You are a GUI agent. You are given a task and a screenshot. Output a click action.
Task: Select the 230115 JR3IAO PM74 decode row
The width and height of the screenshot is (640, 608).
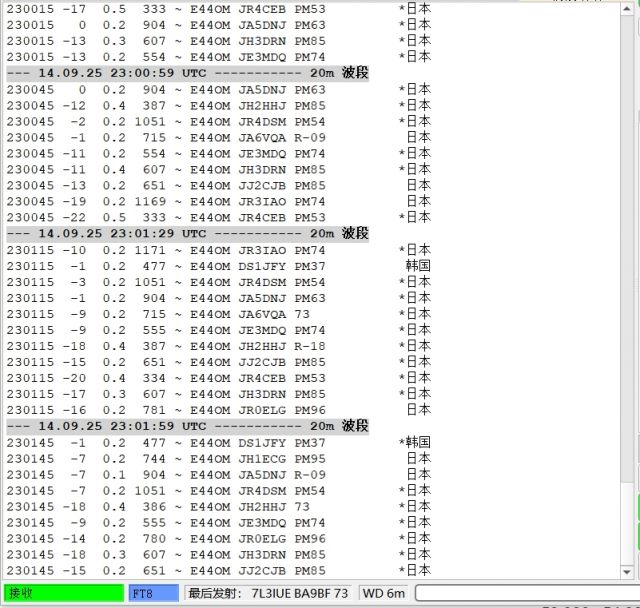(x=218, y=250)
